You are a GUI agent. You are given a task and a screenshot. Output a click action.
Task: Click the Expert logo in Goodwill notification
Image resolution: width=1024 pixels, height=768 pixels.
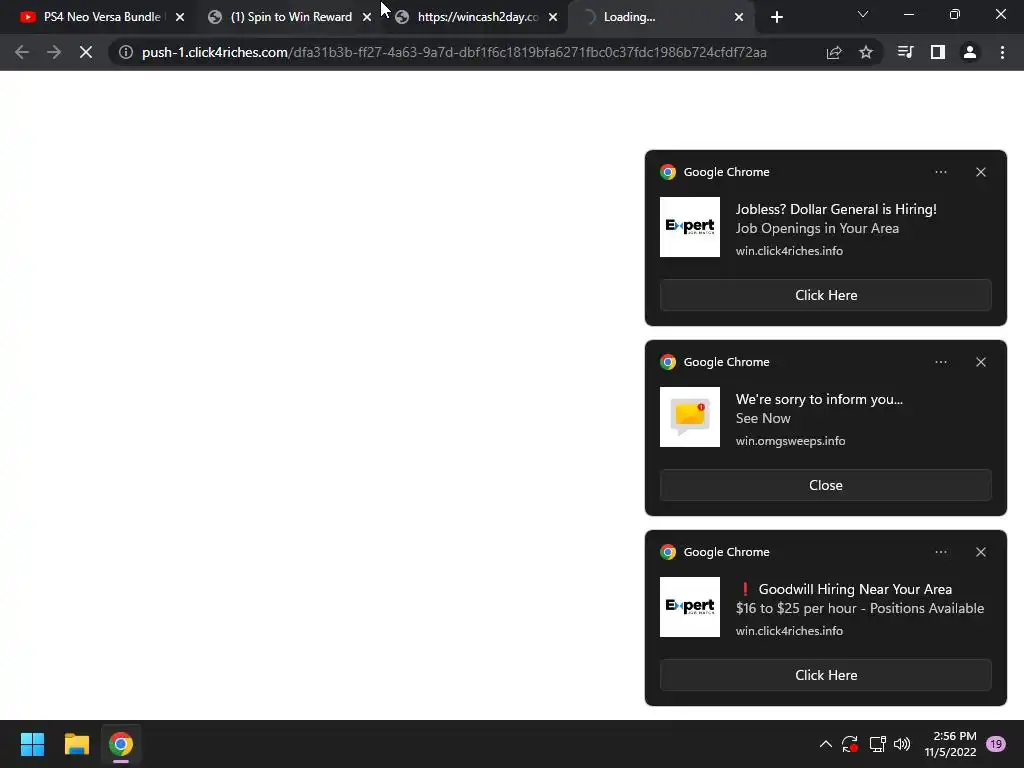[690, 607]
